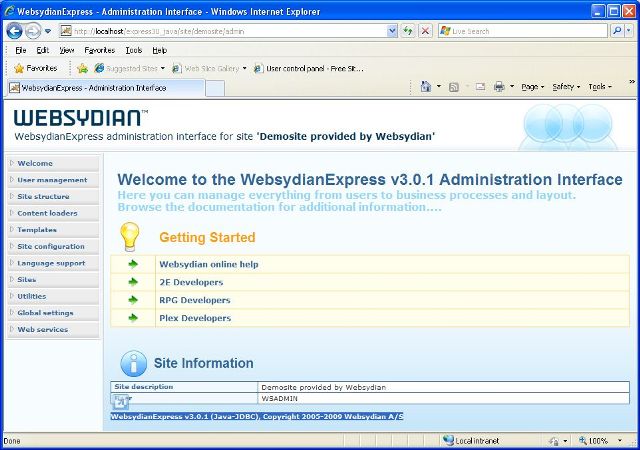Image resolution: width=640 pixels, height=450 pixels.
Task: Click the Add to Favorites Bar icon
Action: click(x=82, y=68)
